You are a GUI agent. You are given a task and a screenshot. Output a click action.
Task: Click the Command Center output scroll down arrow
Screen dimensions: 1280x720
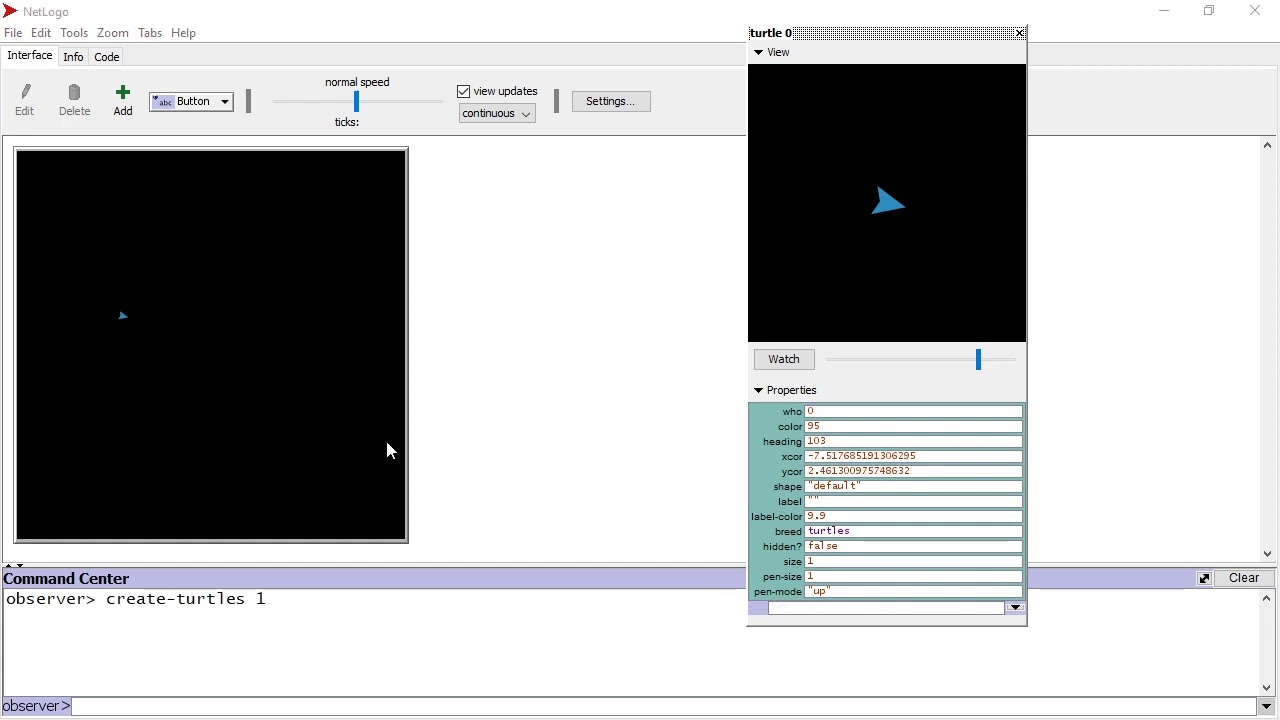1268,687
